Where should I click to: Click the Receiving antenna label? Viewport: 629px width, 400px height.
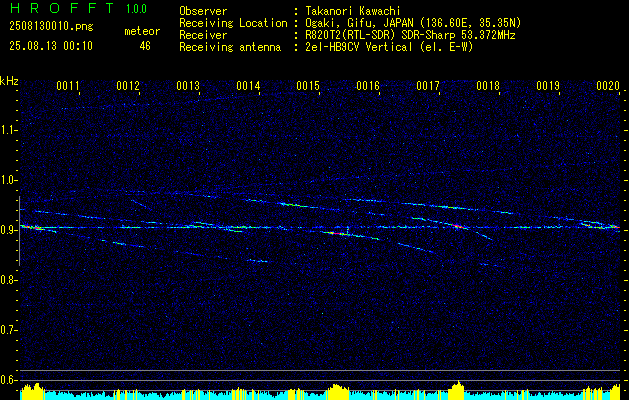pos(230,47)
